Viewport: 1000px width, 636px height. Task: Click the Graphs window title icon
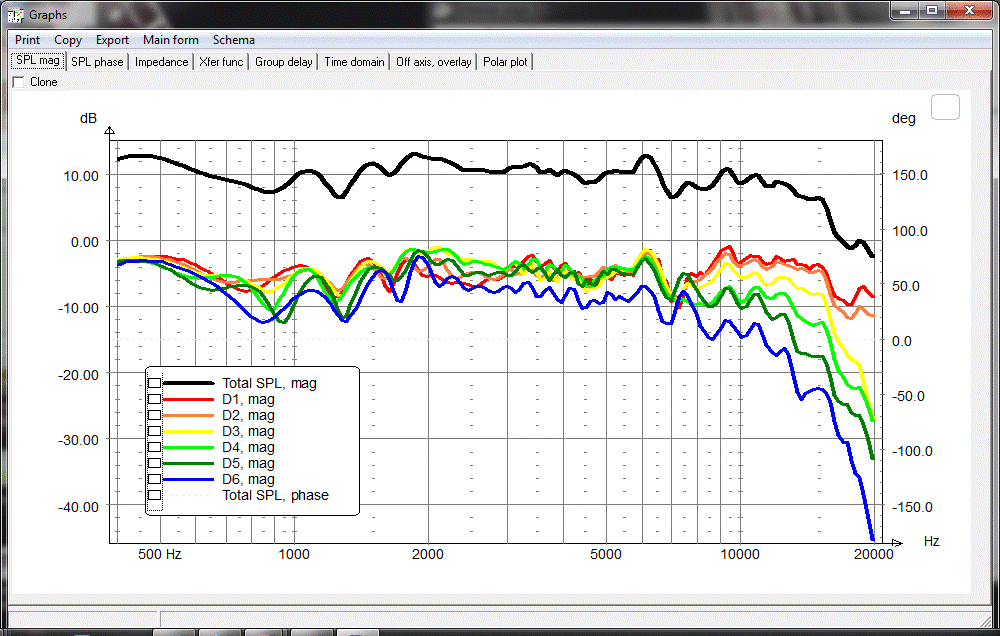coord(15,15)
